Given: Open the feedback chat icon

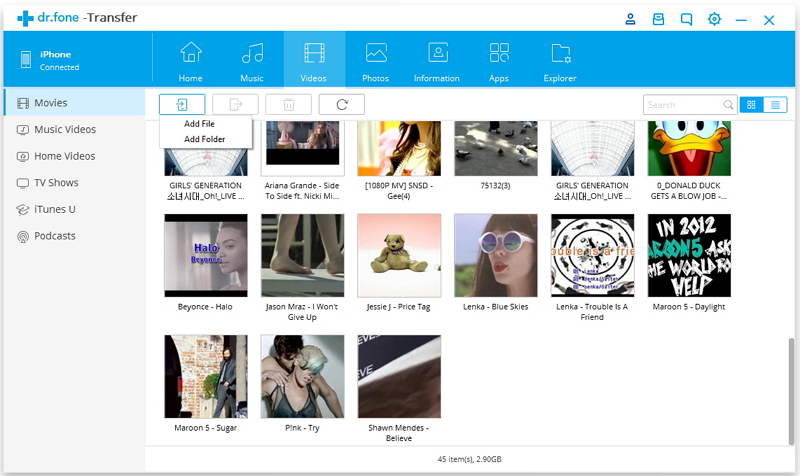Looking at the screenshot, I should point(687,19).
